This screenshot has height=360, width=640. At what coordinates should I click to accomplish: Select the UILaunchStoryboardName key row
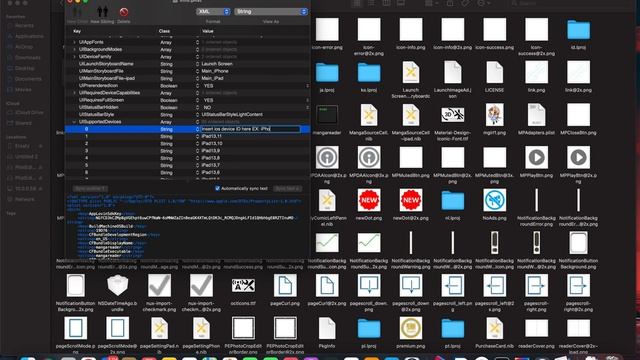point(106,64)
